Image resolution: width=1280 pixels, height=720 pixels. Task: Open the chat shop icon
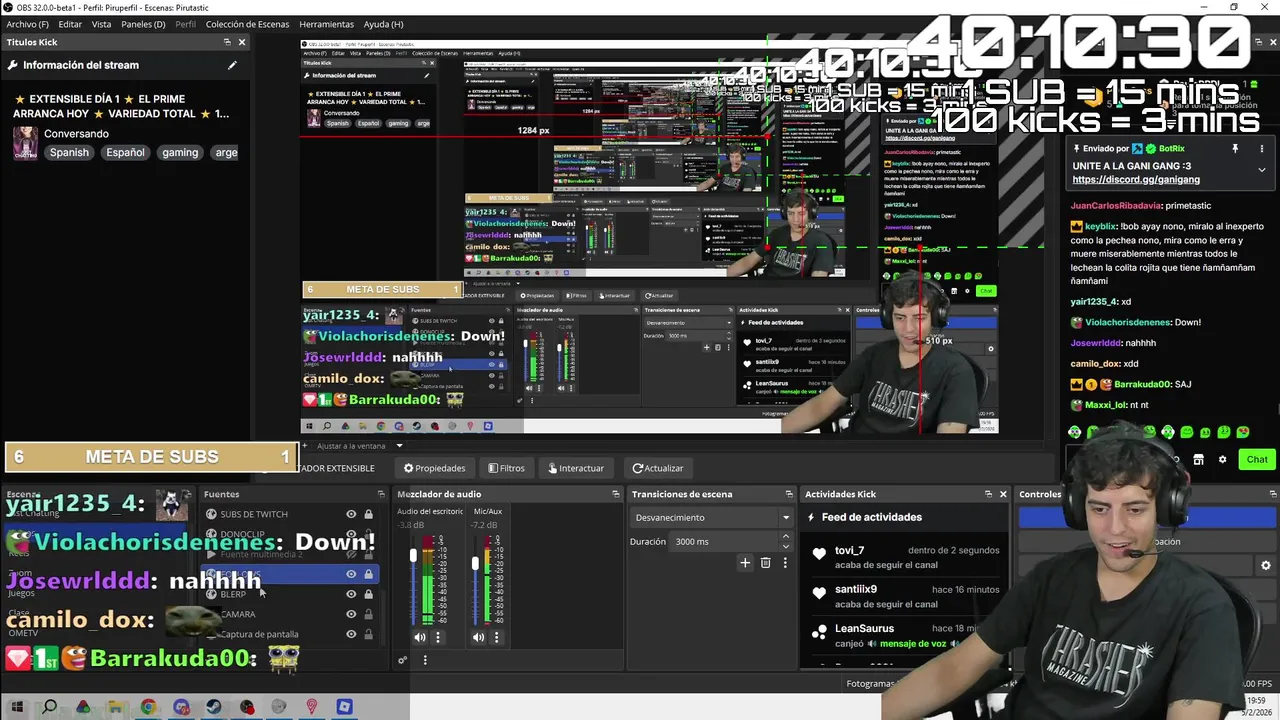click(1198, 460)
